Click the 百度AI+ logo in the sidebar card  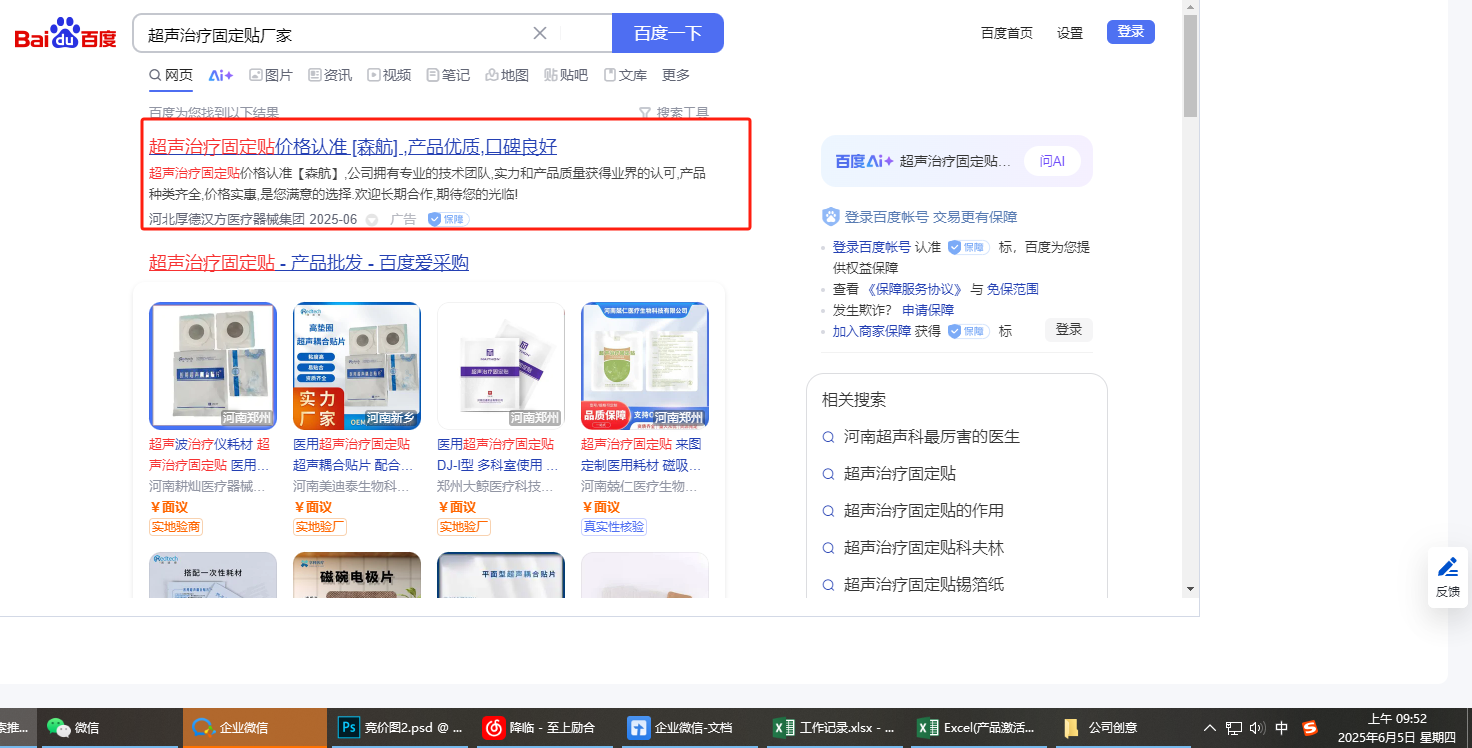864,161
